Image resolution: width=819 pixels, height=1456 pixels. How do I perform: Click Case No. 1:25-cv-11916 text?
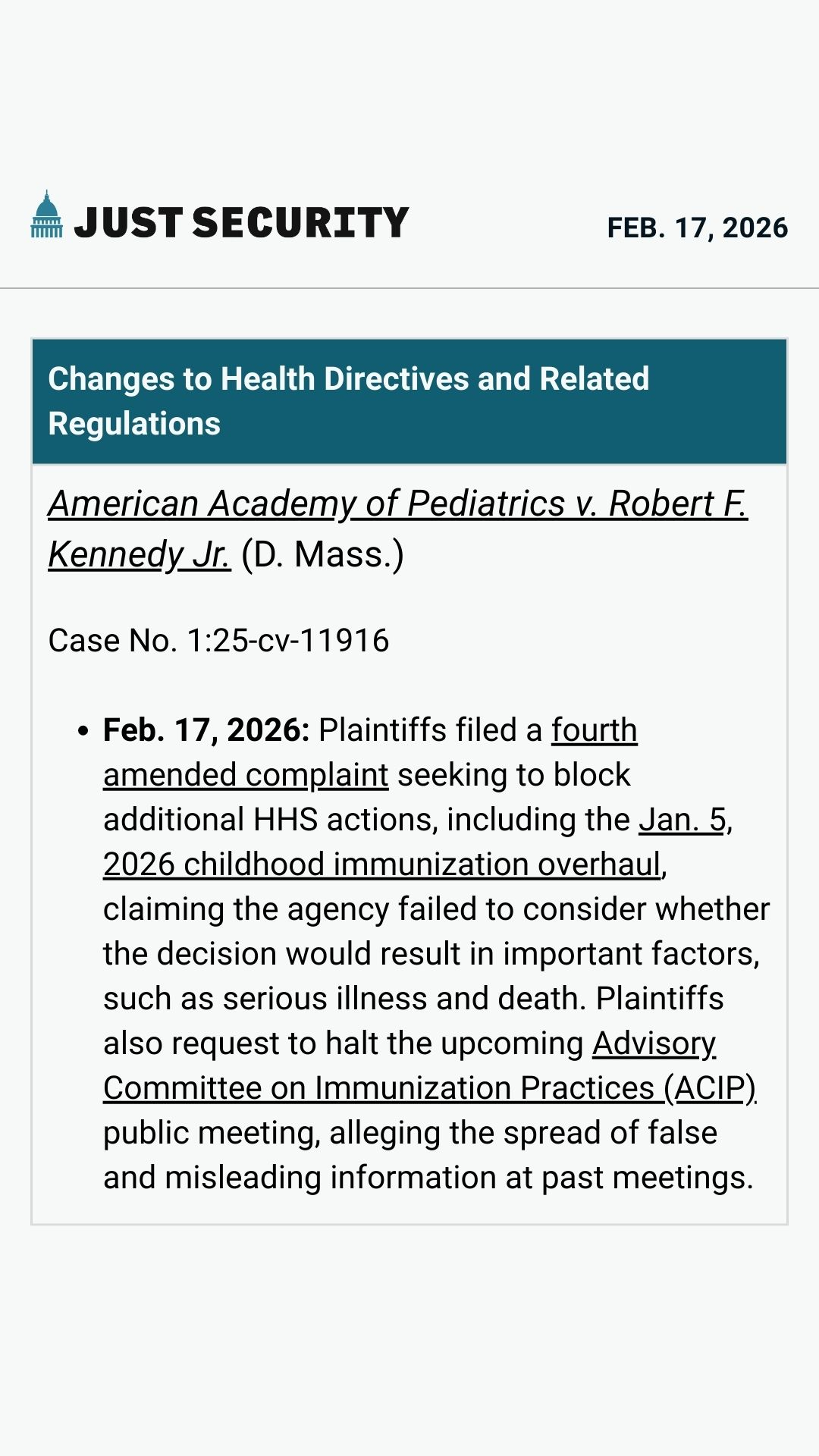[x=218, y=641]
